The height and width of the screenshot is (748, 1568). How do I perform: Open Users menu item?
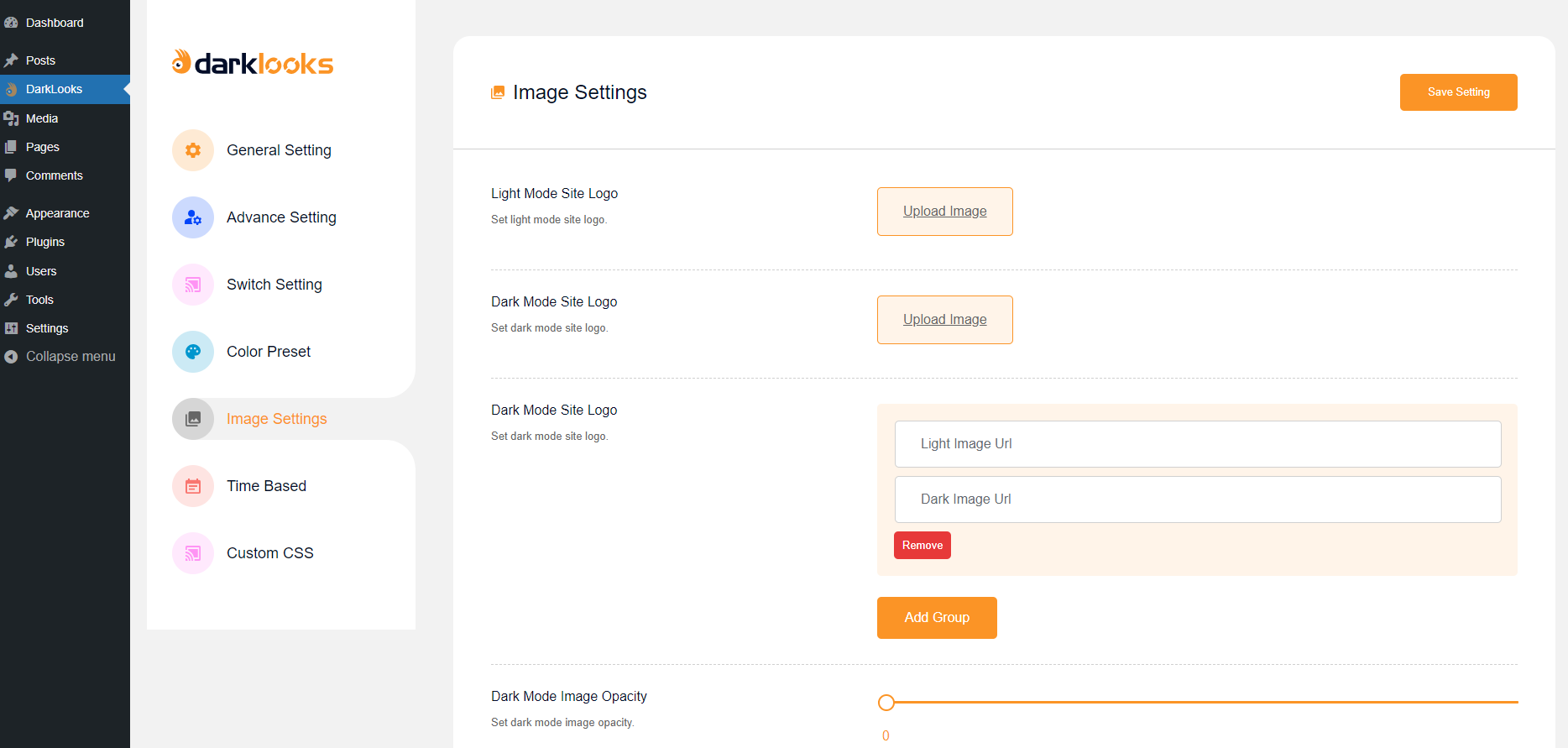(41, 271)
